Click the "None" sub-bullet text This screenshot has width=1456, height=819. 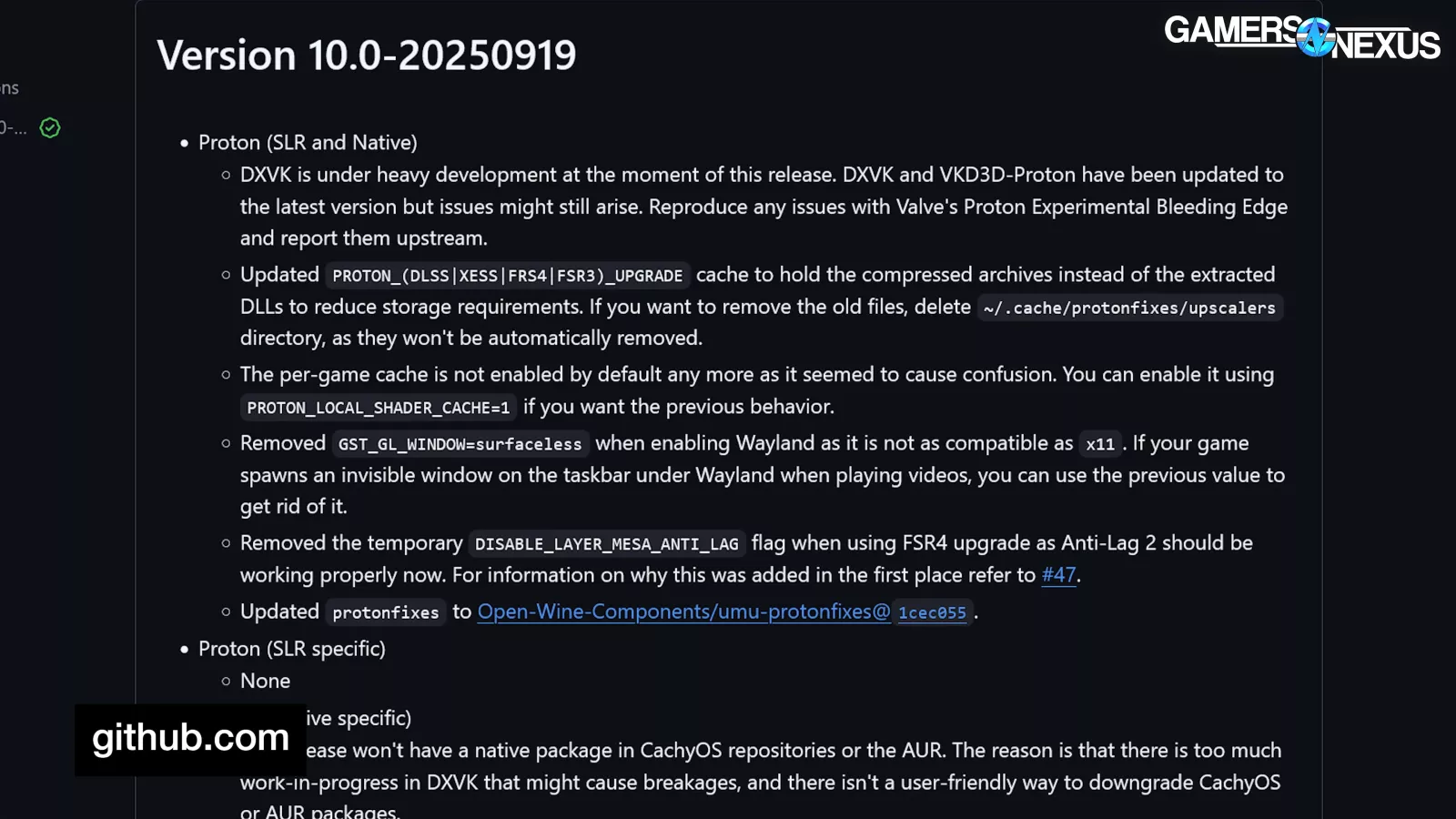coord(265,681)
